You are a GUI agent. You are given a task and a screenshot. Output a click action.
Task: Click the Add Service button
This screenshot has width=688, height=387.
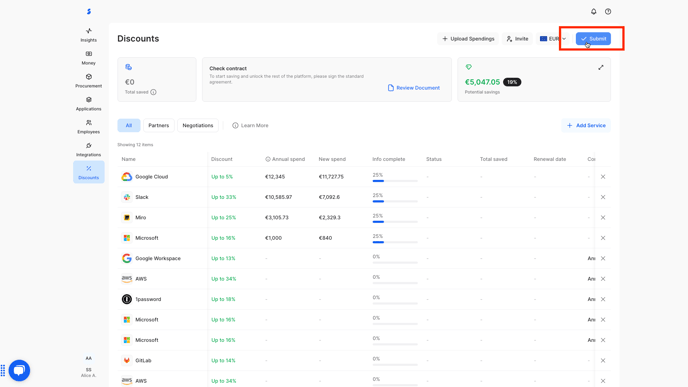pyautogui.click(x=586, y=125)
